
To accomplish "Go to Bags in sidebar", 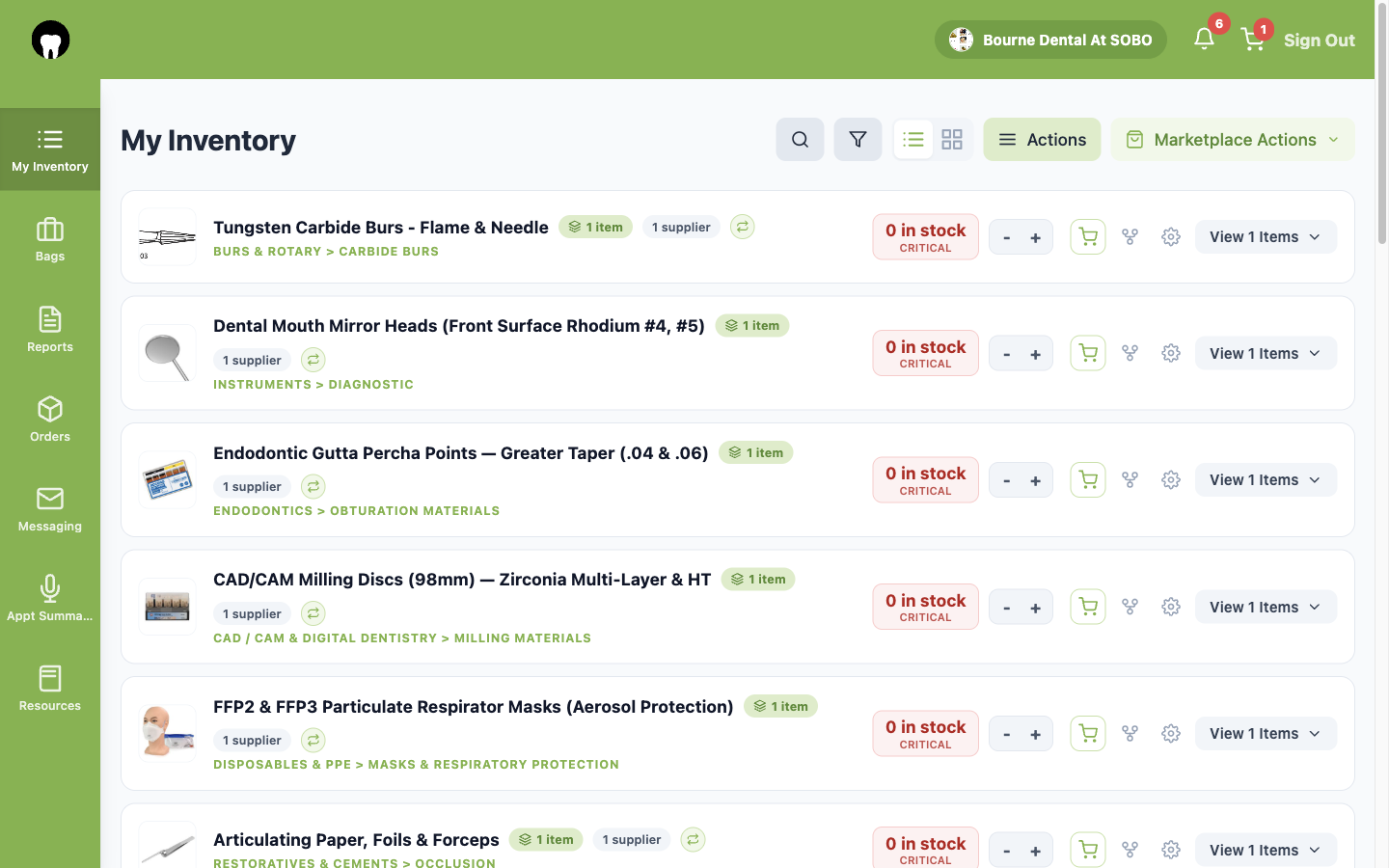I will (50, 240).
